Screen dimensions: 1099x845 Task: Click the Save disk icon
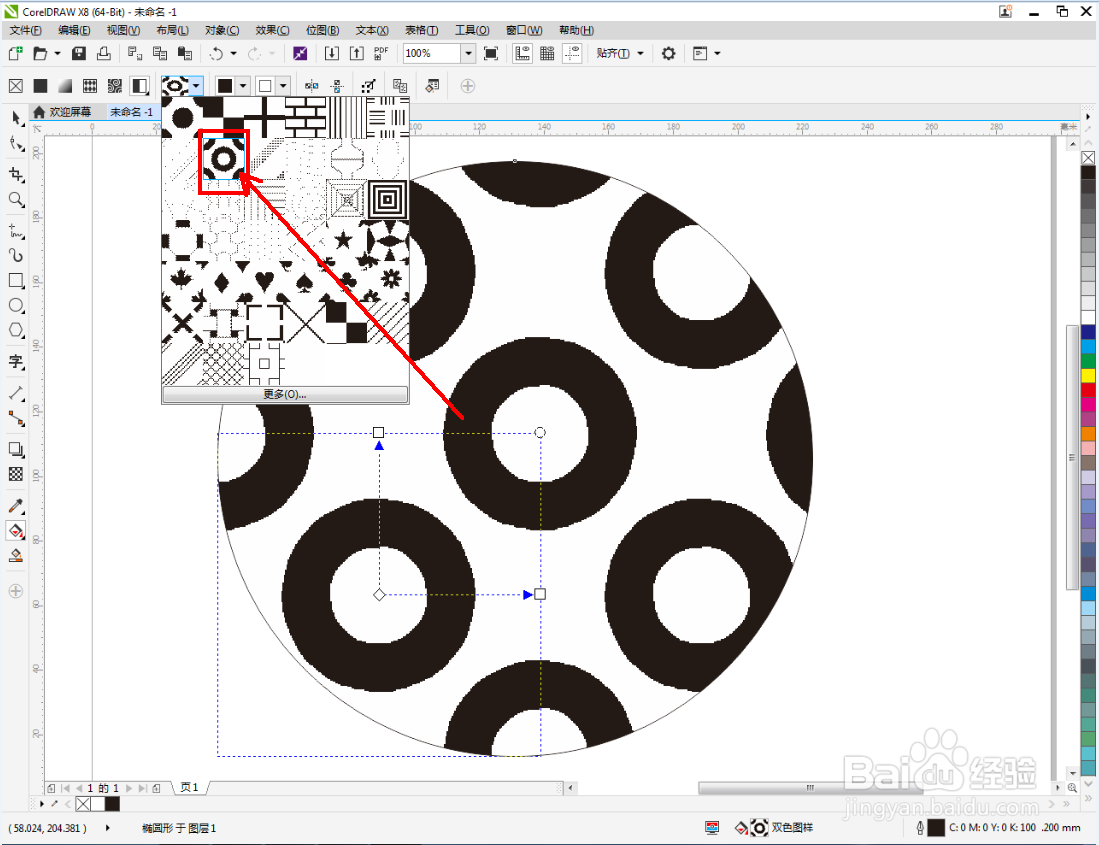(x=79, y=53)
